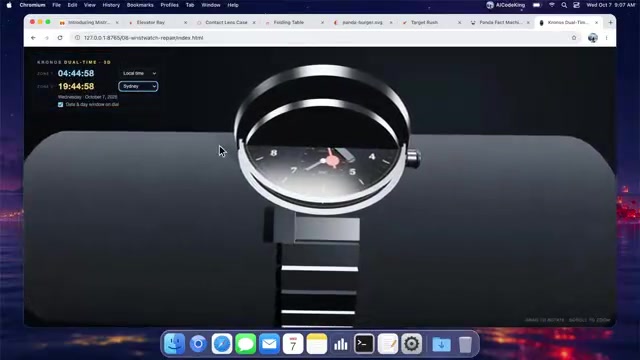Viewport: 640px width, 360px height.
Task: Open TextEdit from the Dock
Action: (388, 344)
